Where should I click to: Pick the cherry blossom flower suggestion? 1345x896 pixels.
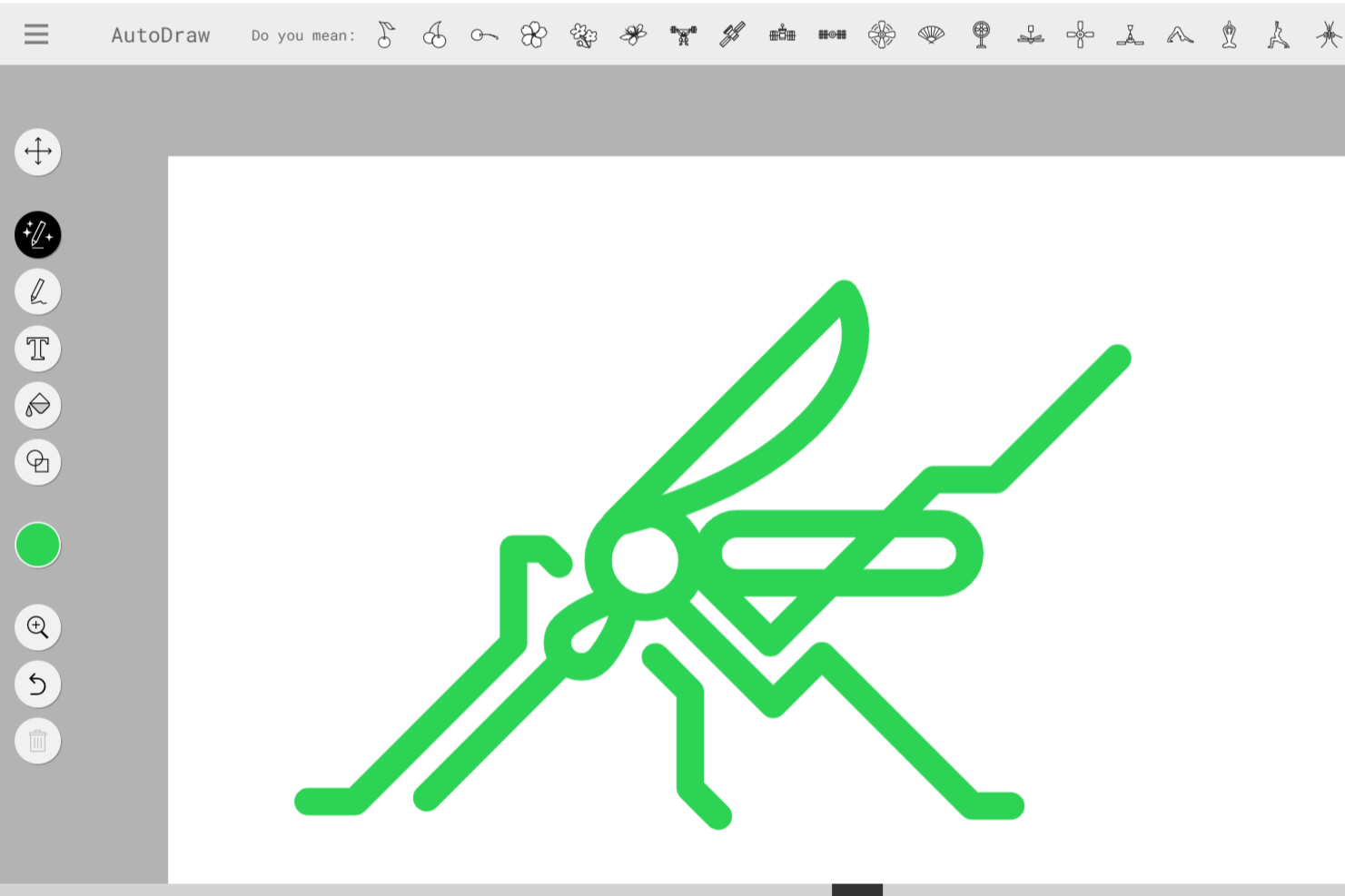click(x=534, y=34)
